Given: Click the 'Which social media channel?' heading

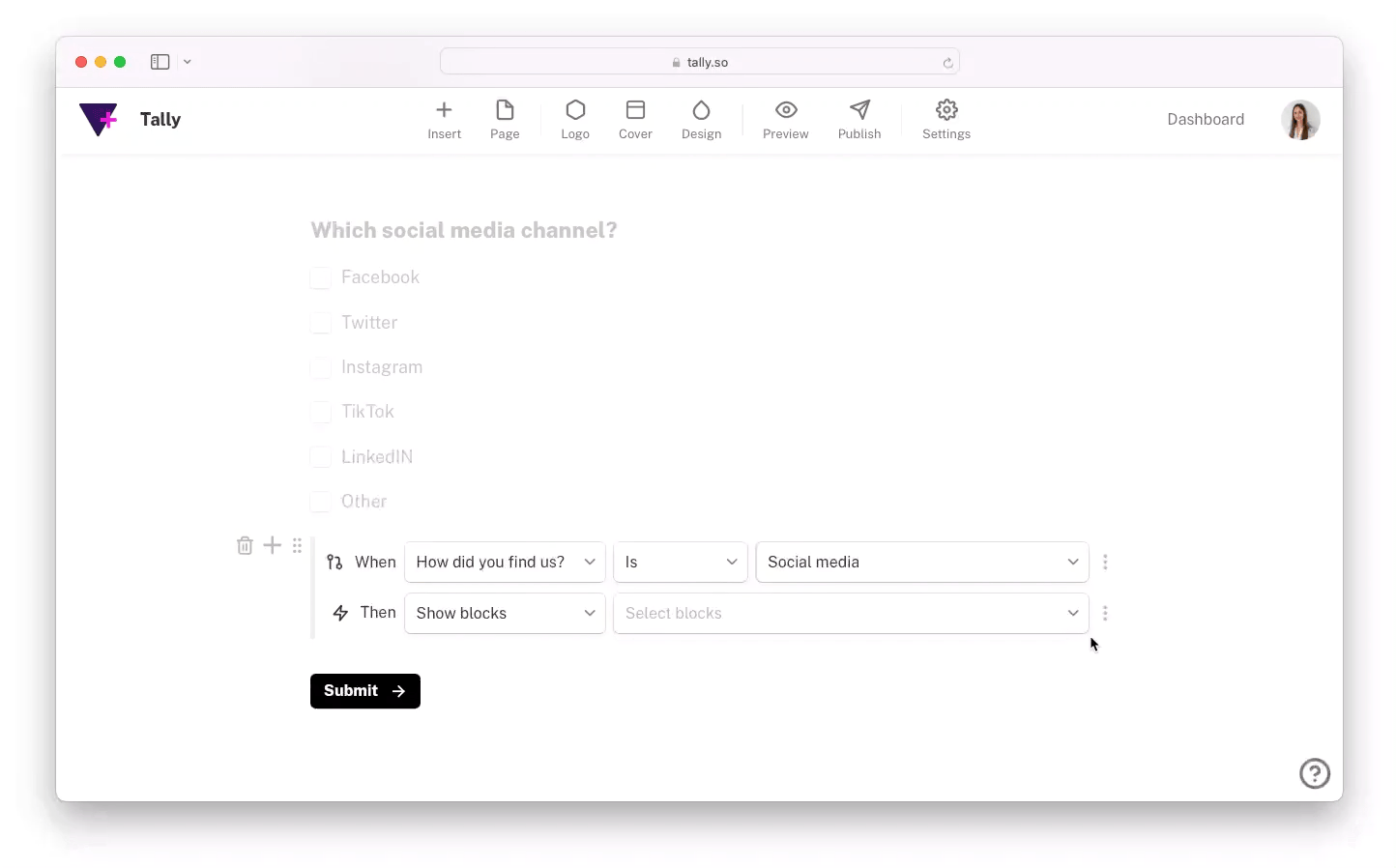Looking at the screenshot, I should click(464, 230).
